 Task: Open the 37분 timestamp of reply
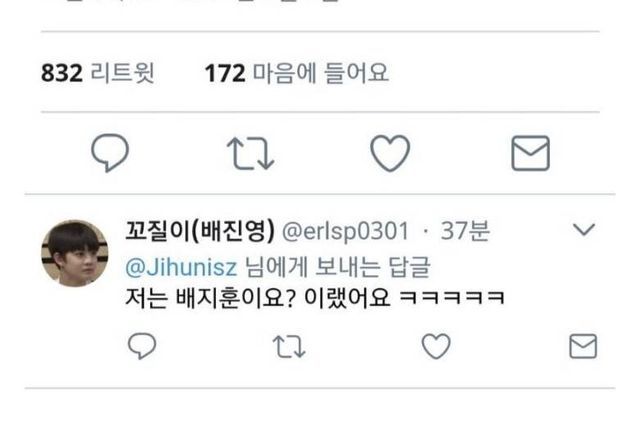pyautogui.click(x=465, y=230)
